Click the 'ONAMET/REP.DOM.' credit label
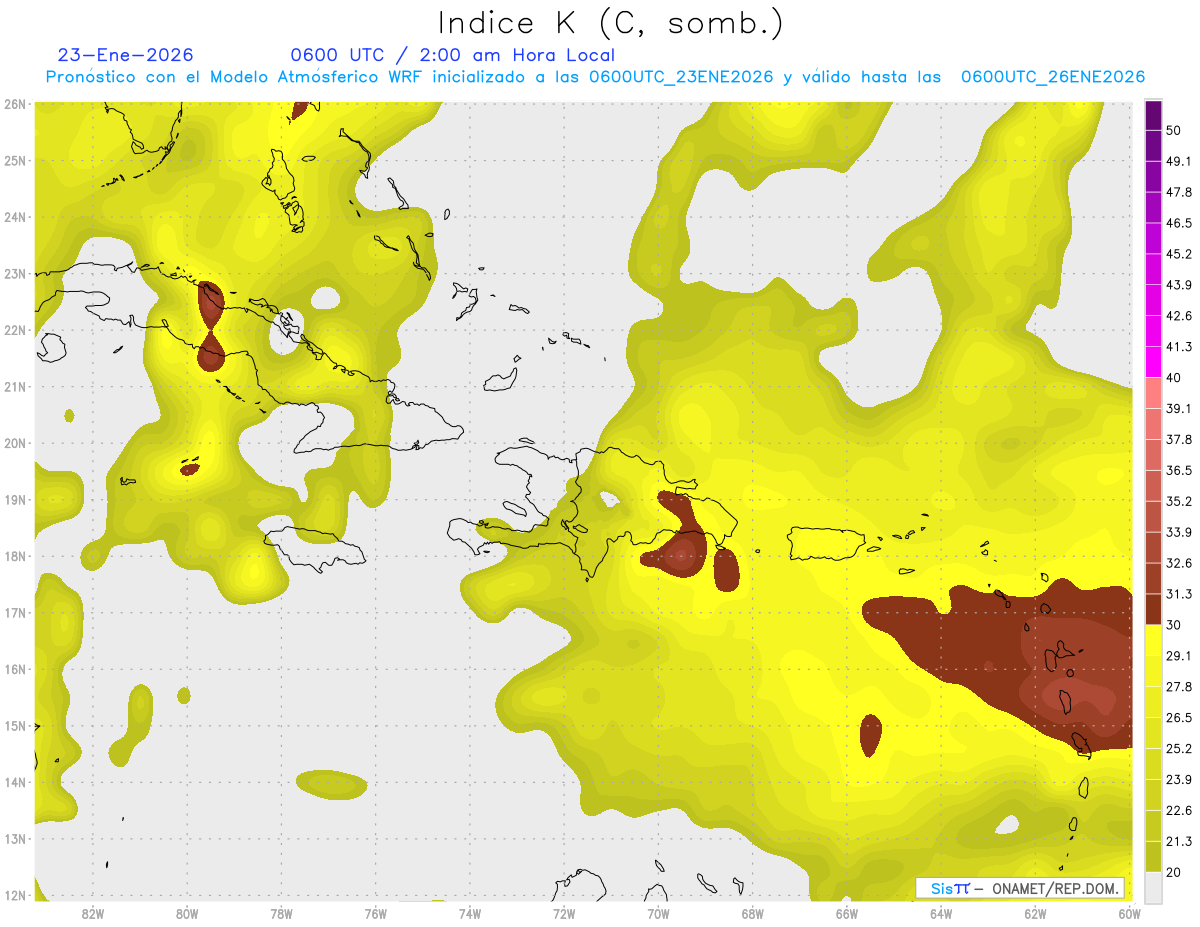The height and width of the screenshot is (927, 1200). (x=1054, y=888)
